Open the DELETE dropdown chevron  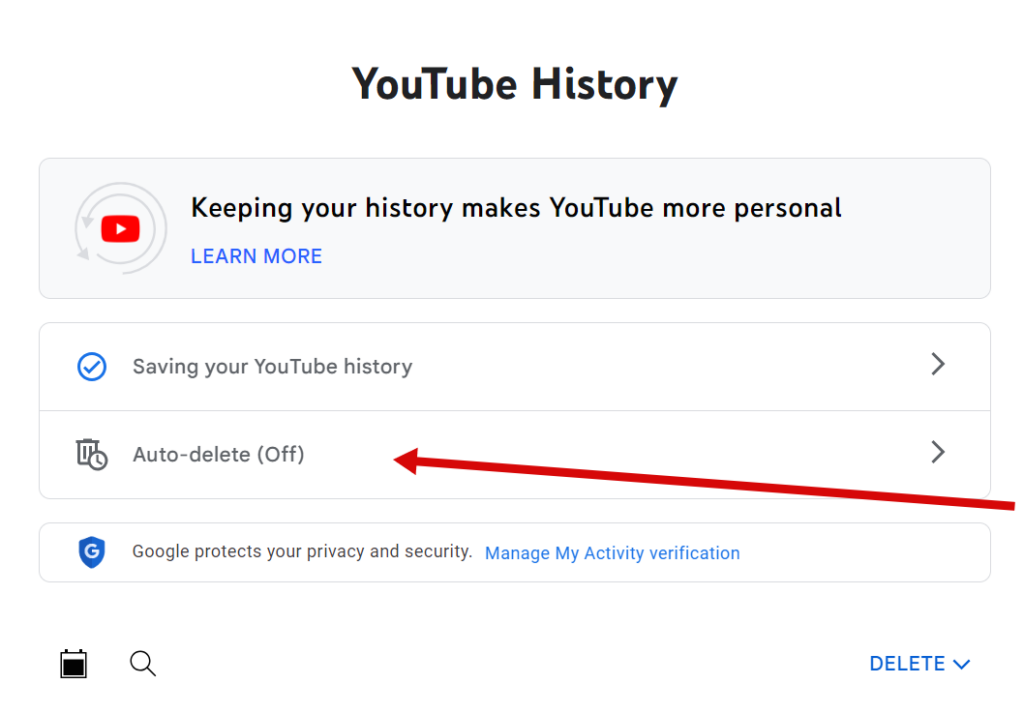962,663
